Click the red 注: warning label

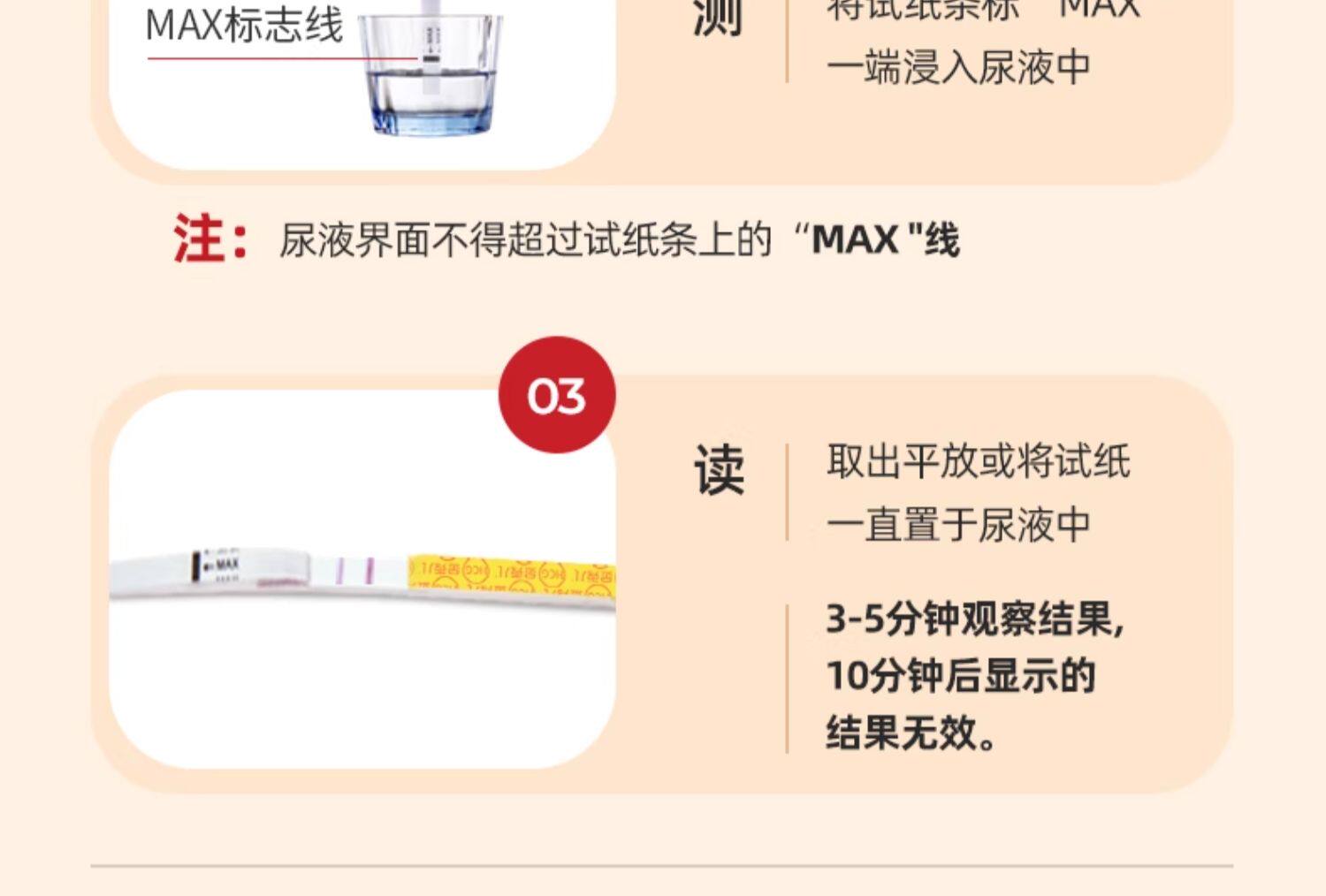tap(211, 239)
